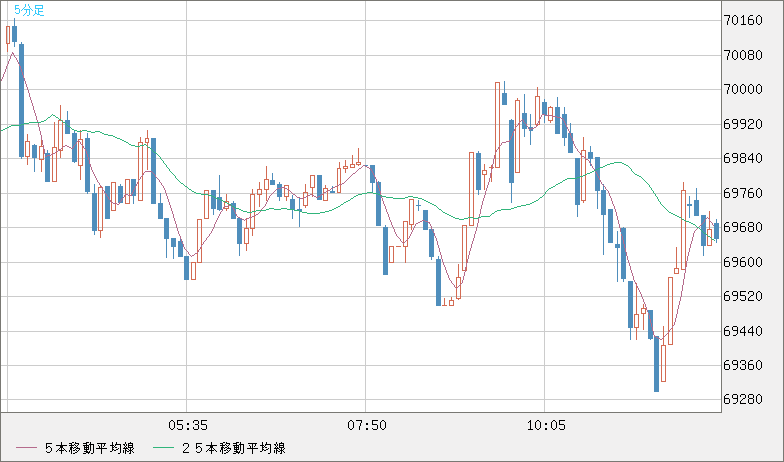Click the lowest blue candlestick near 69300
This screenshot has width=784, height=462.
pyautogui.click(x=656, y=364)
